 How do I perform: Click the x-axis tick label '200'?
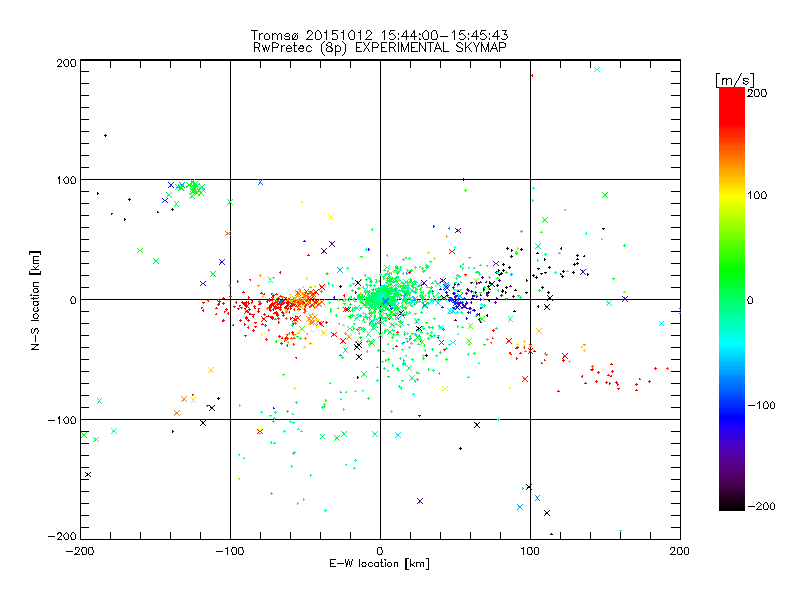coord(680,551)
